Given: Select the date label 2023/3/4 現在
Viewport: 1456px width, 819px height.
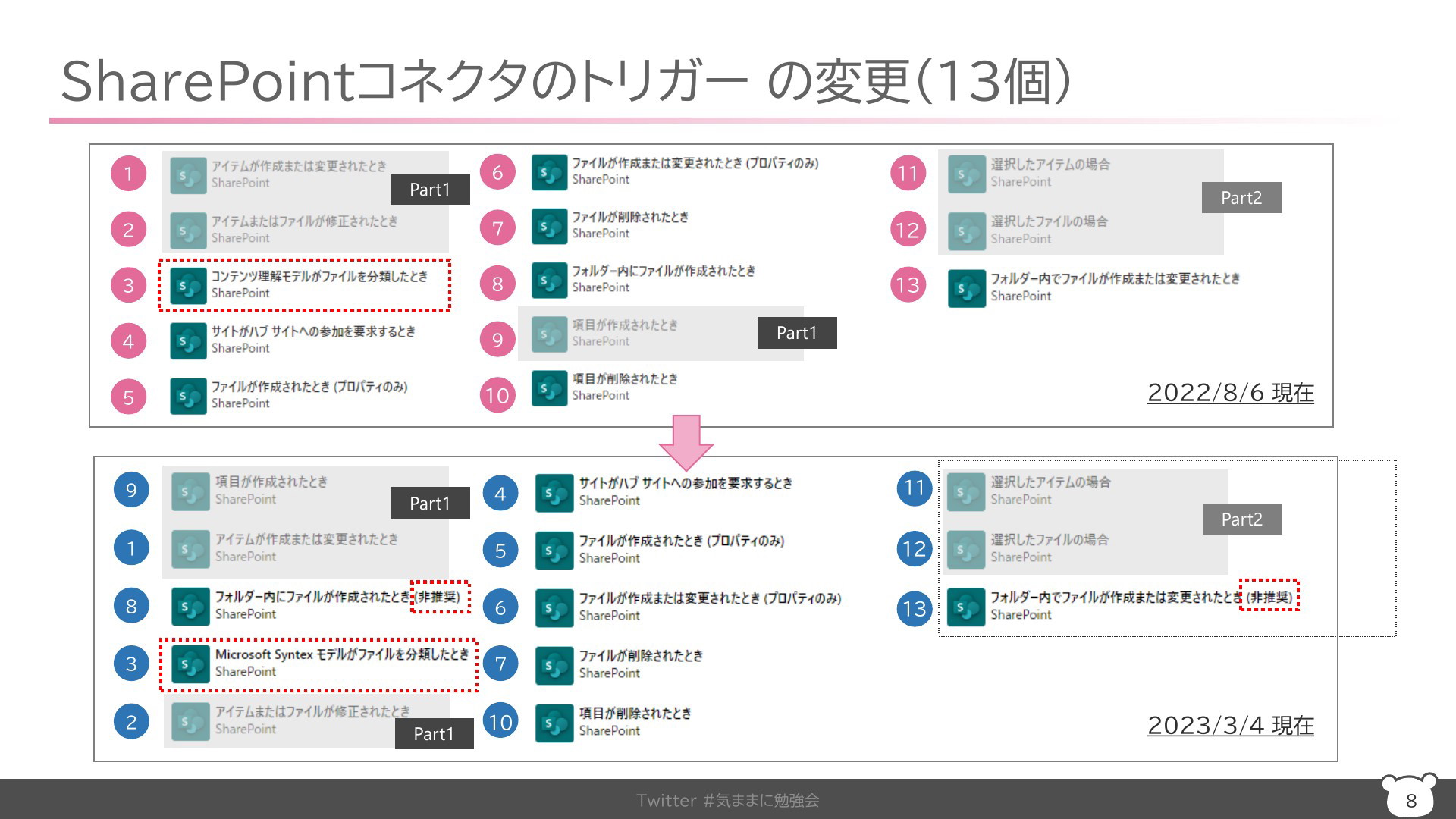Looking at the screenshot, I should click(1230, 726).
